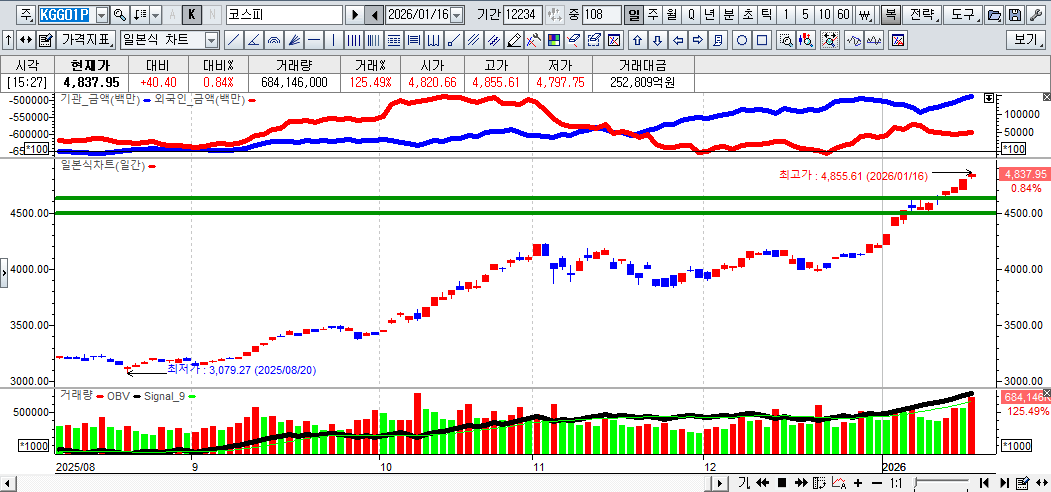The height and width of the screenshot is (492, 1051).
Task: Click the 보기 view button
Action: coord(1026,40)
